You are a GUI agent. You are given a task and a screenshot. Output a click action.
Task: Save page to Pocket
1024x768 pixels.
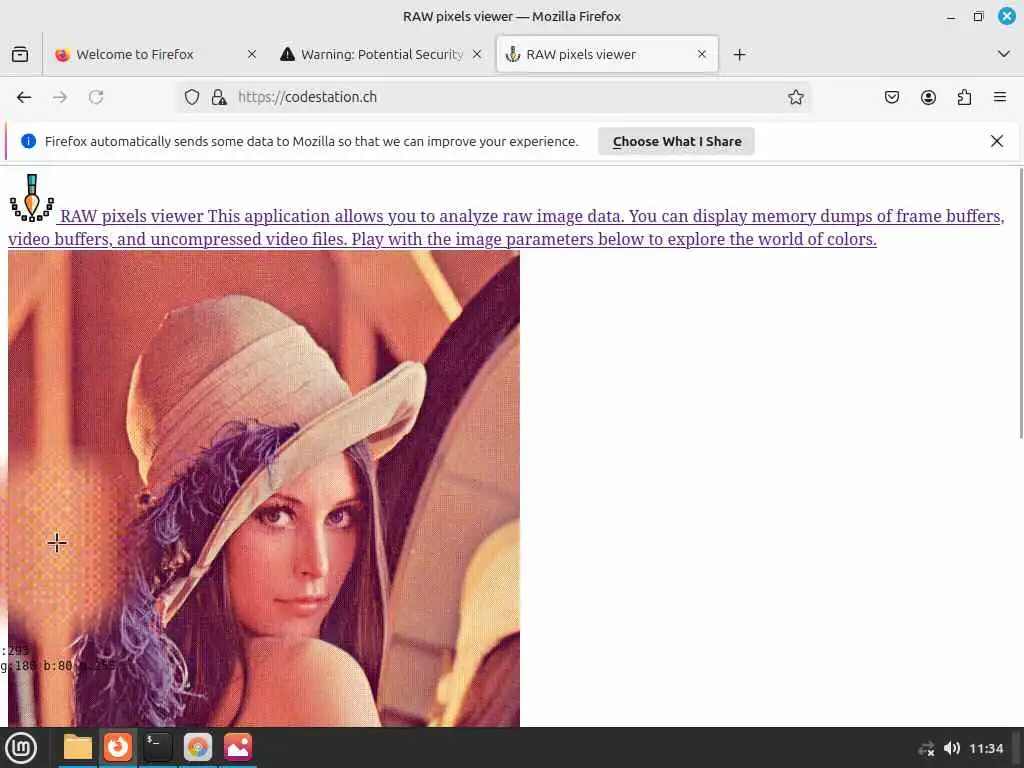coord(891,97)
